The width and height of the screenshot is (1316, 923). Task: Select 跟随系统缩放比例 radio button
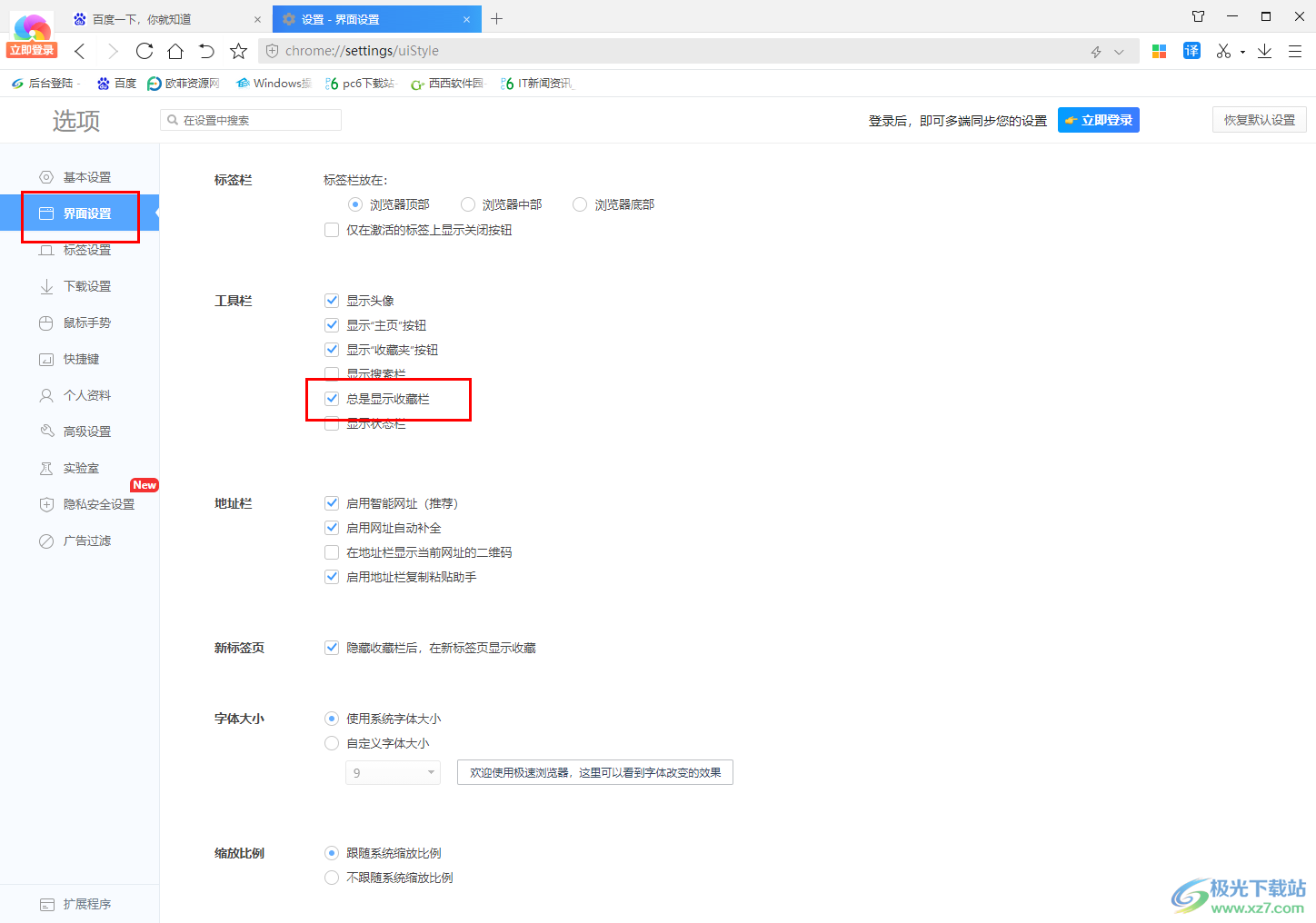[332, 852]
